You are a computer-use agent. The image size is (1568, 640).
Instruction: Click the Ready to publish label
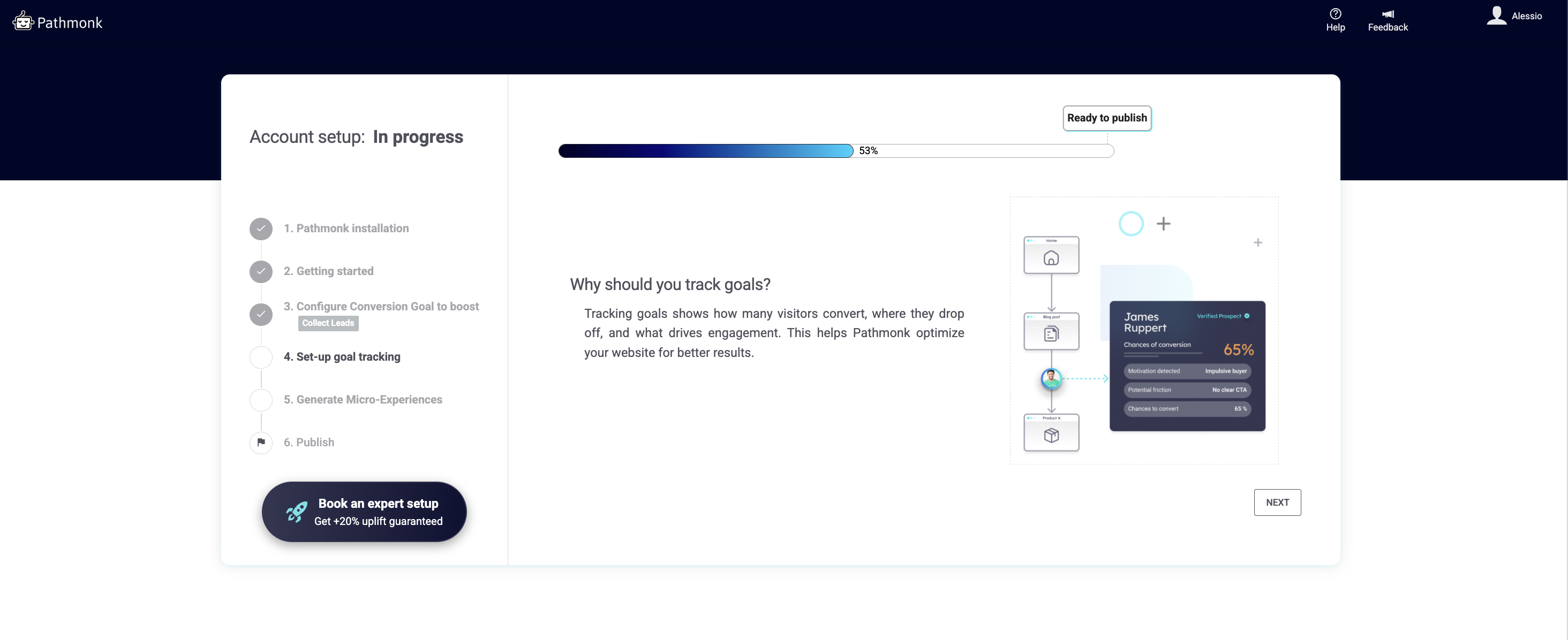(1106, 118)
